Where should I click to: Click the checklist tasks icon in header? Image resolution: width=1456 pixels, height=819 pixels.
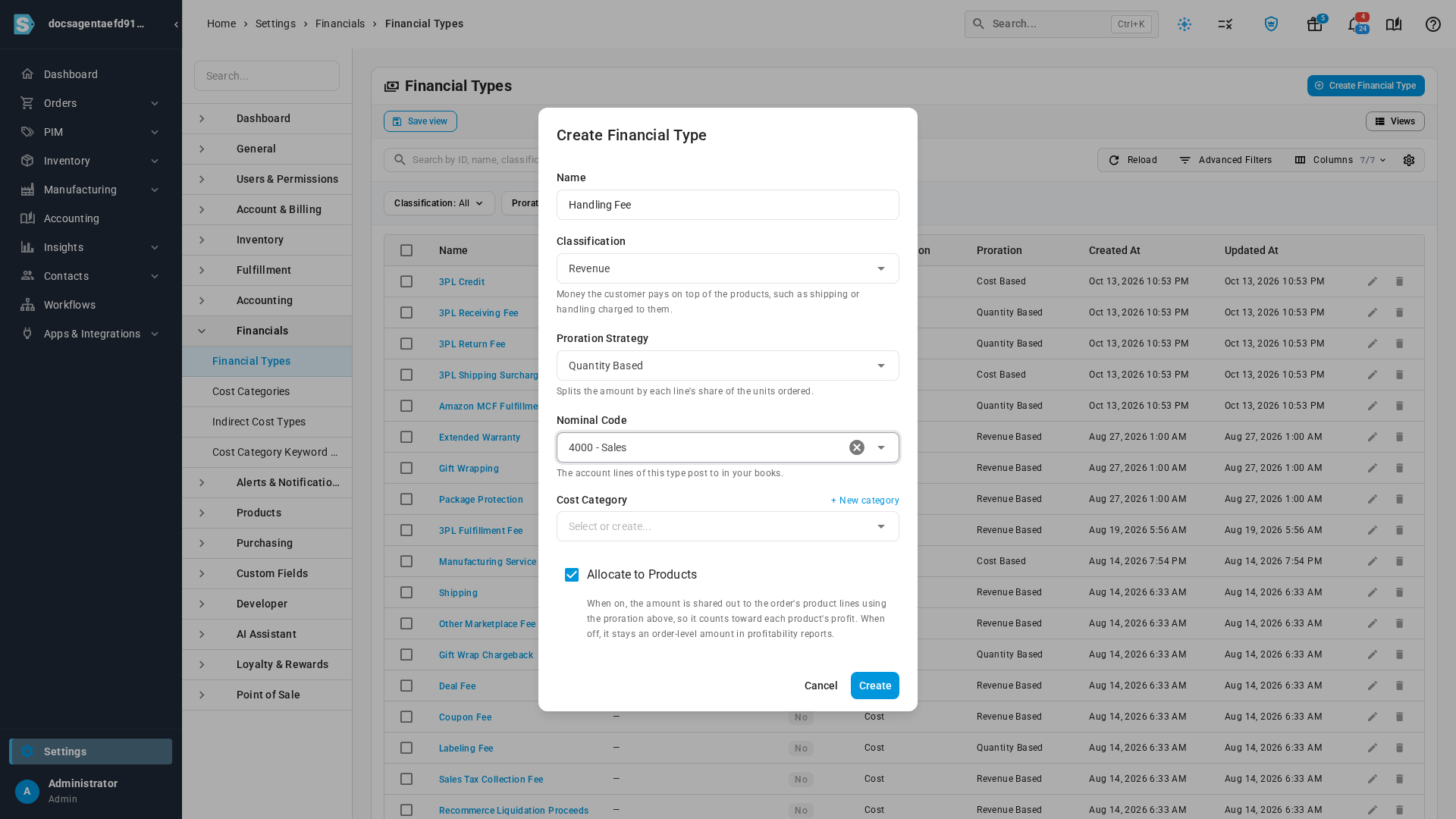(x=1225, y=24)
